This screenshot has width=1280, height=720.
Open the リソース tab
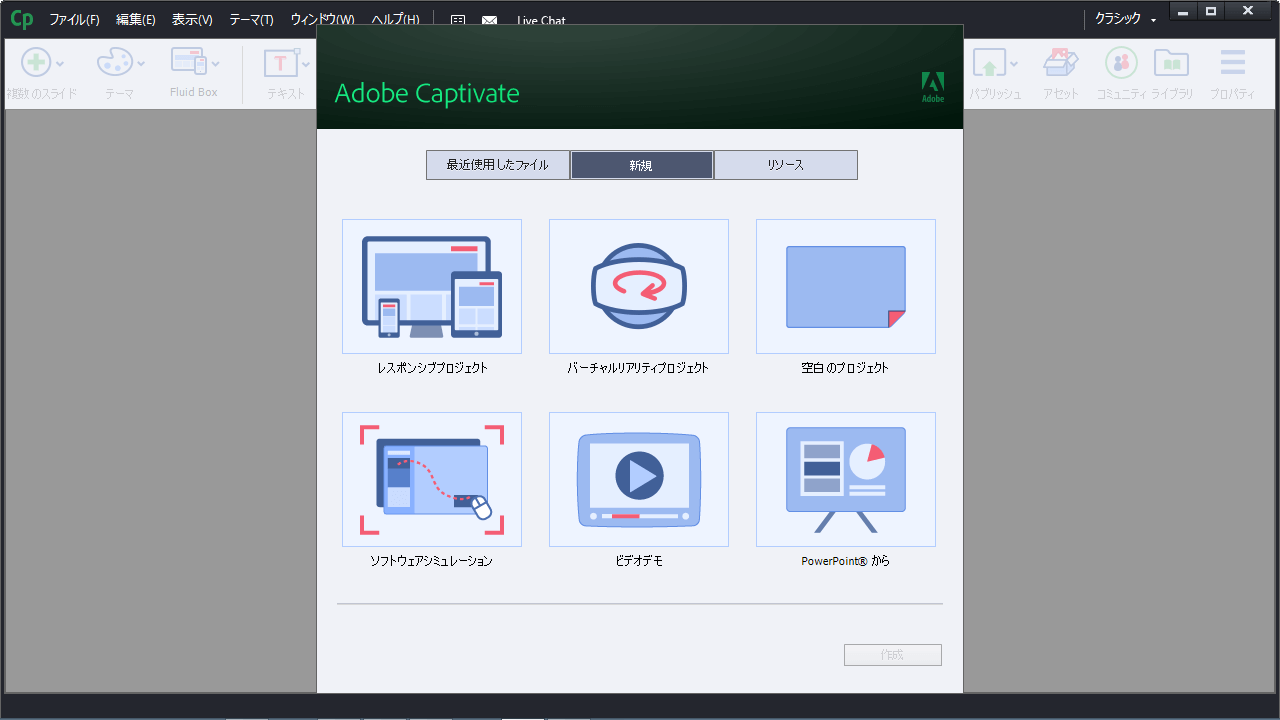coord(785,165)
